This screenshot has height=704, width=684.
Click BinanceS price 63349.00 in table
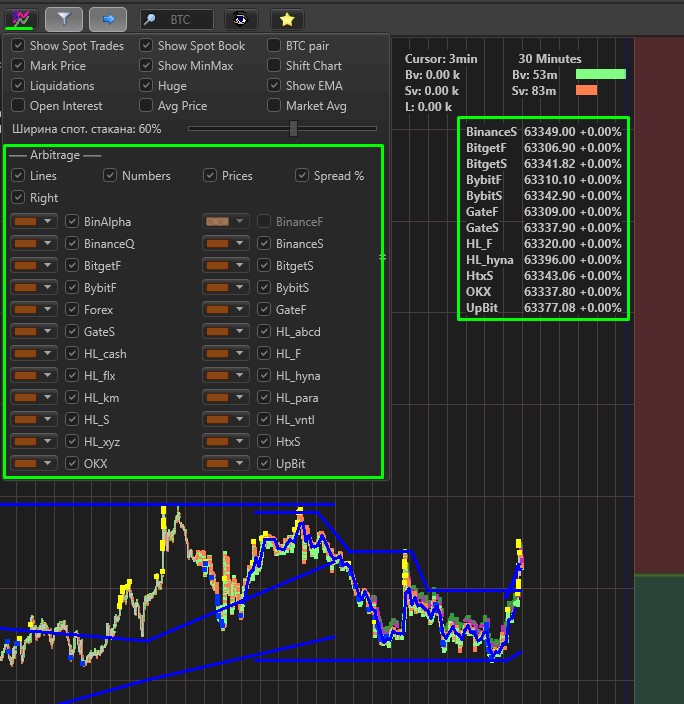(x=549, y=132)
